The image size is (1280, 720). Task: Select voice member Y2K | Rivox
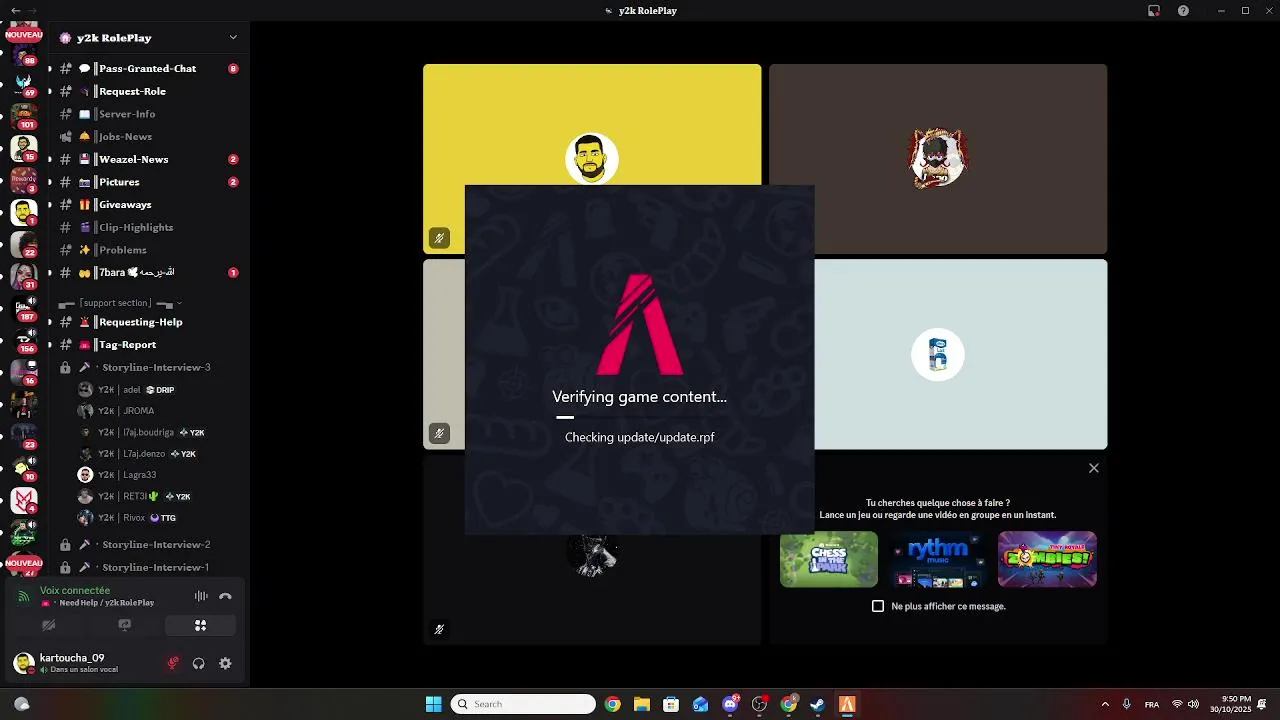coord(159,518)
